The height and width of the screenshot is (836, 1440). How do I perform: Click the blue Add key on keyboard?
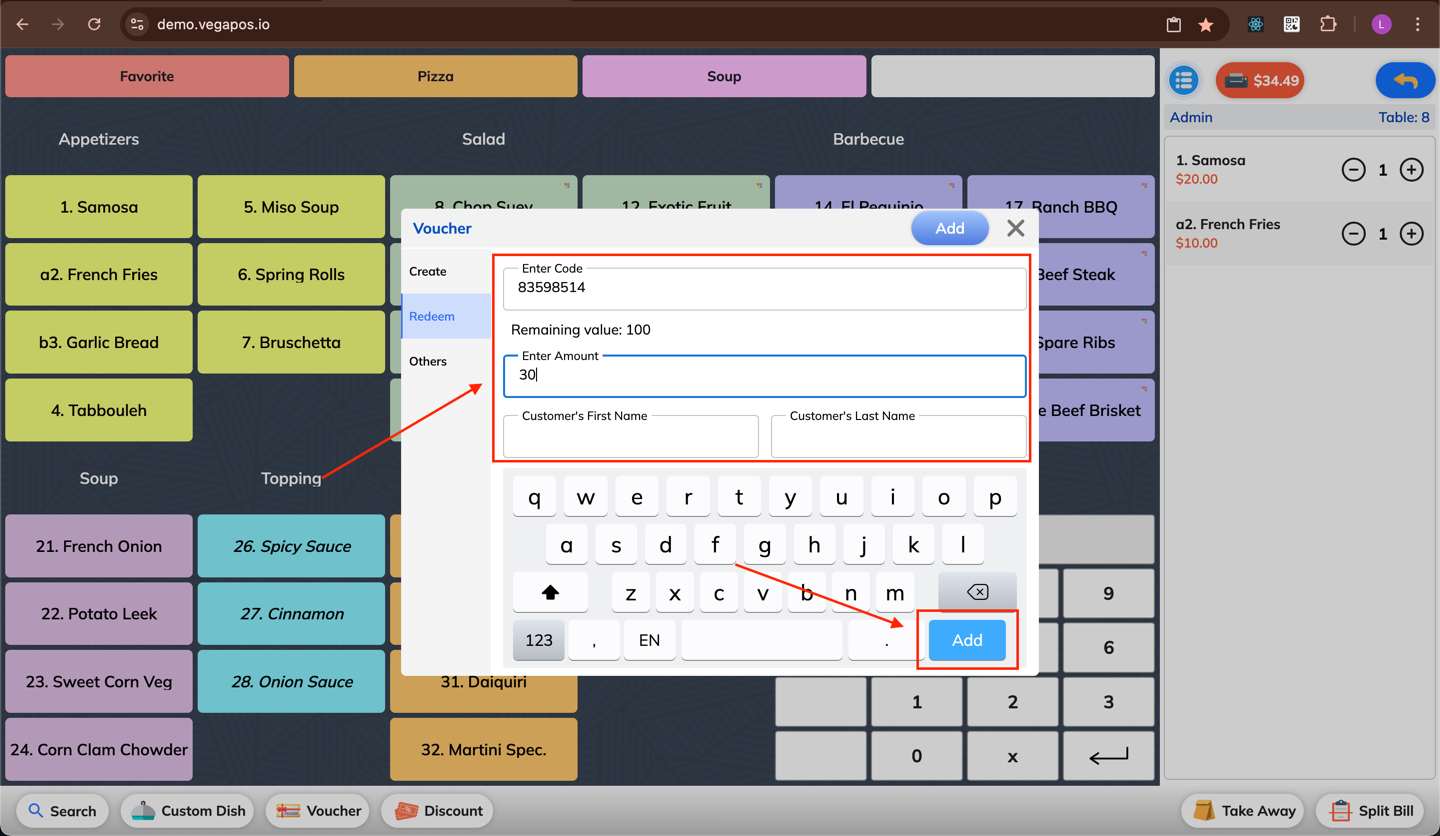coord(967,640)
